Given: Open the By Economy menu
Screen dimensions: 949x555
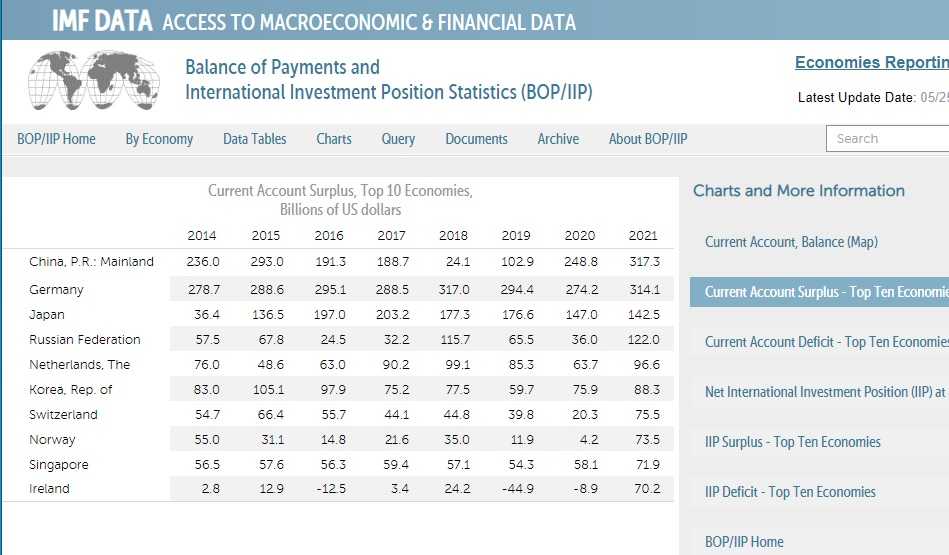Looking at the screenshot, I should (x=159, y=139).
